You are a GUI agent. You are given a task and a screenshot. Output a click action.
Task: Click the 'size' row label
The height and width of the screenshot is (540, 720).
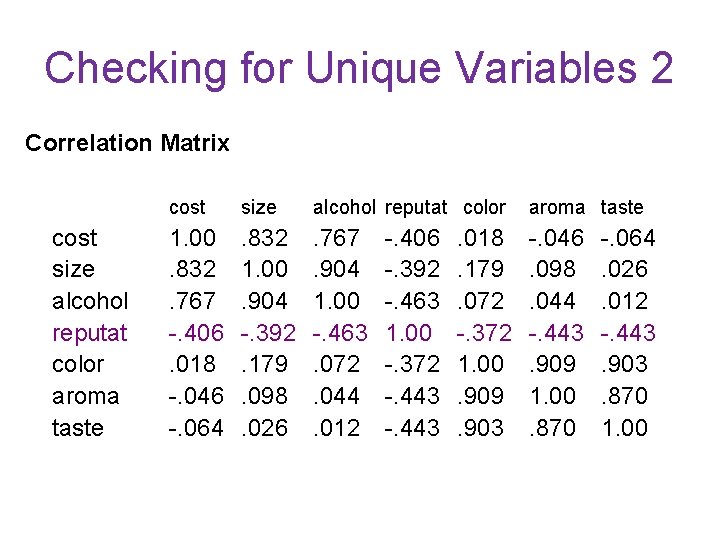click(x=73, y=269)
